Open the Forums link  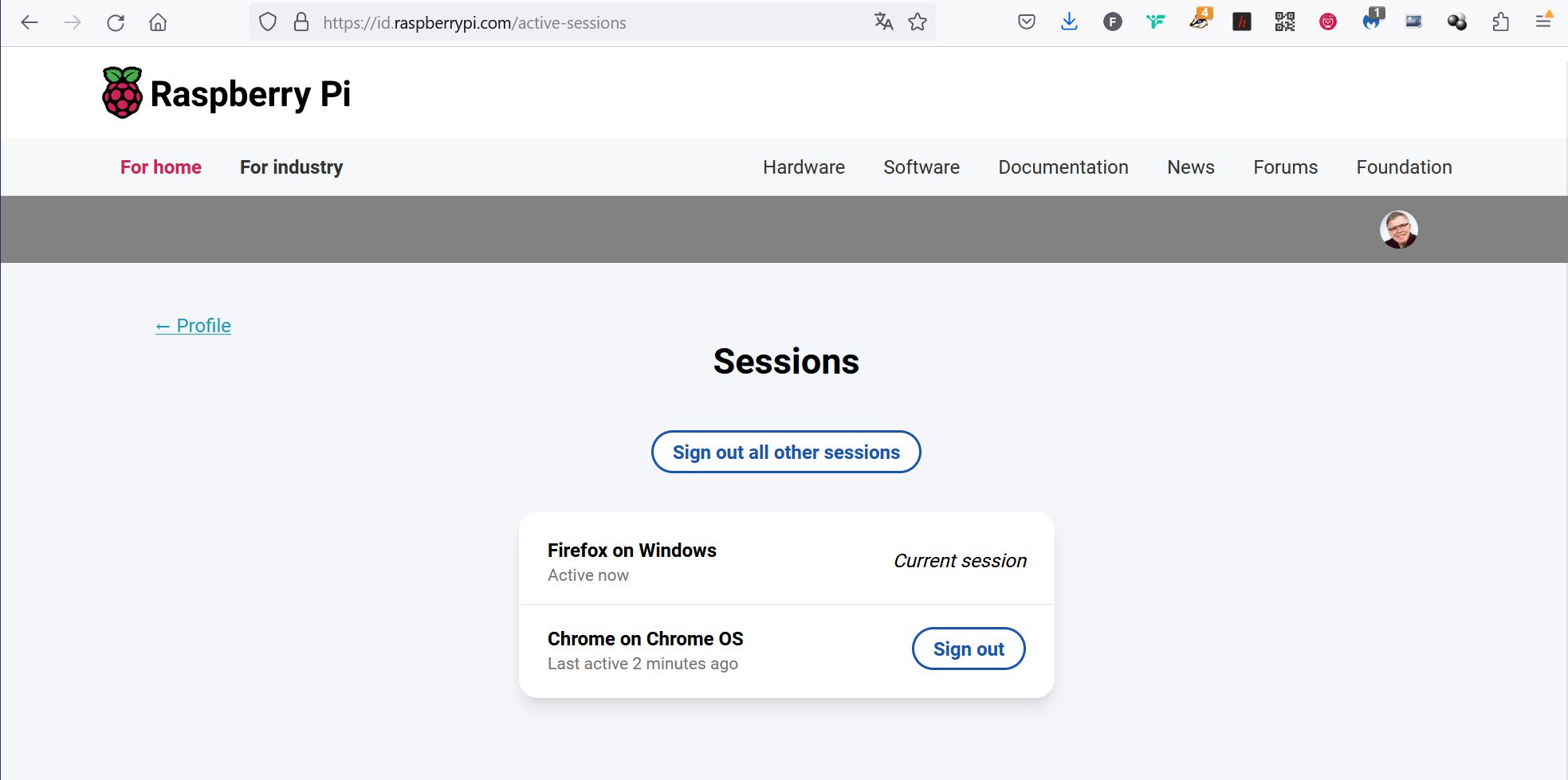[x=1286, y=167]
